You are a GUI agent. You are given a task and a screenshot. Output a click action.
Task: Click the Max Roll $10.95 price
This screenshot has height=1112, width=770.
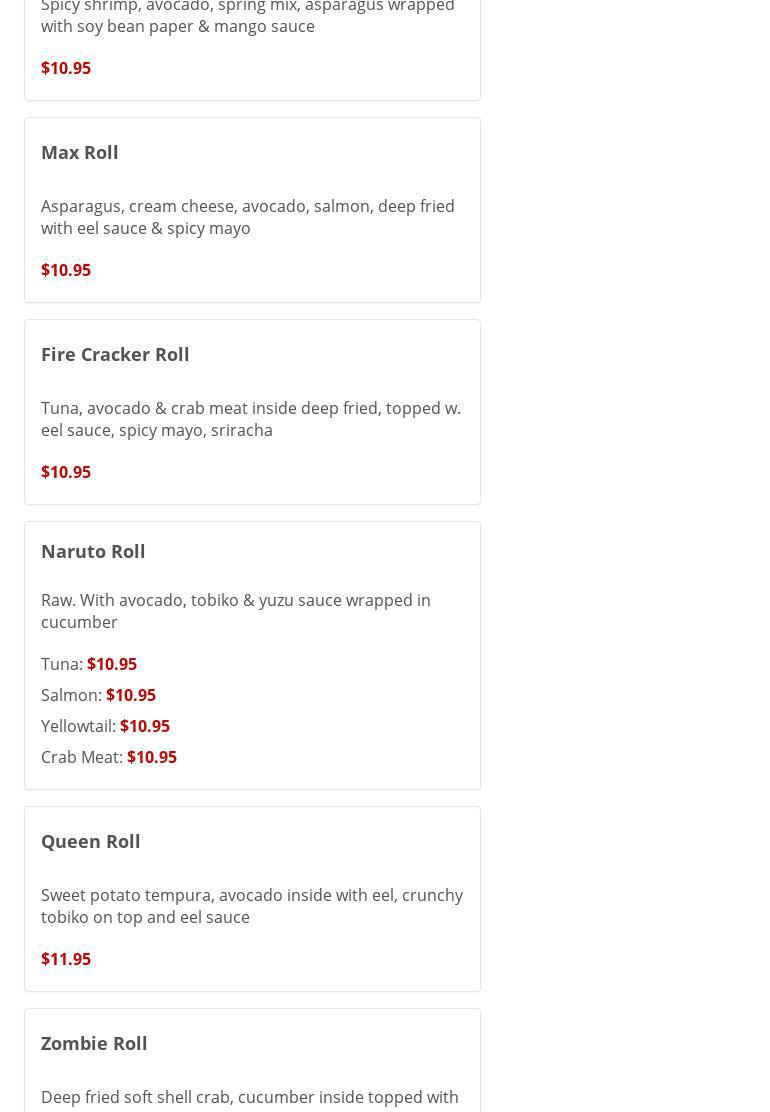pyautogui.click(x=66, y=270)
